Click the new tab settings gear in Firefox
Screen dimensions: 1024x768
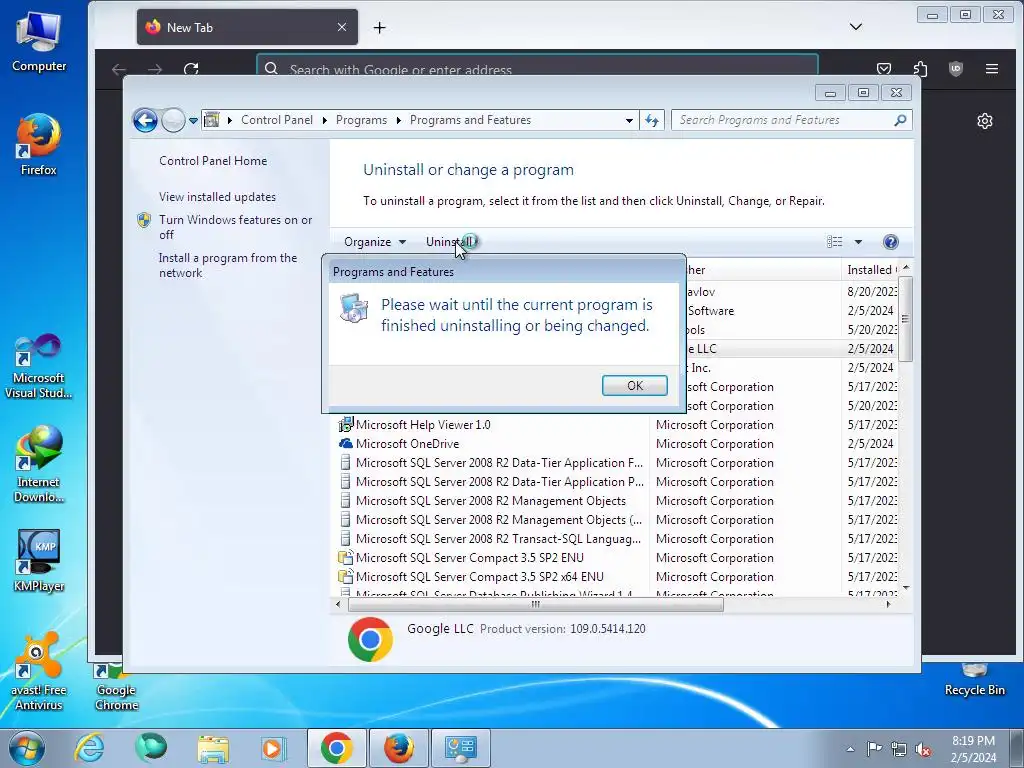[x=985, y=121]
